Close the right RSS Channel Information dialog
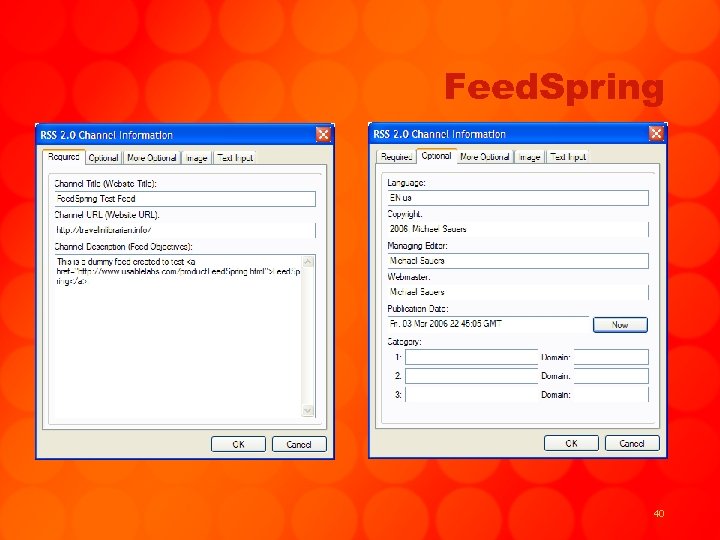This screenshot has width=720, height=540. pos(656,134)
